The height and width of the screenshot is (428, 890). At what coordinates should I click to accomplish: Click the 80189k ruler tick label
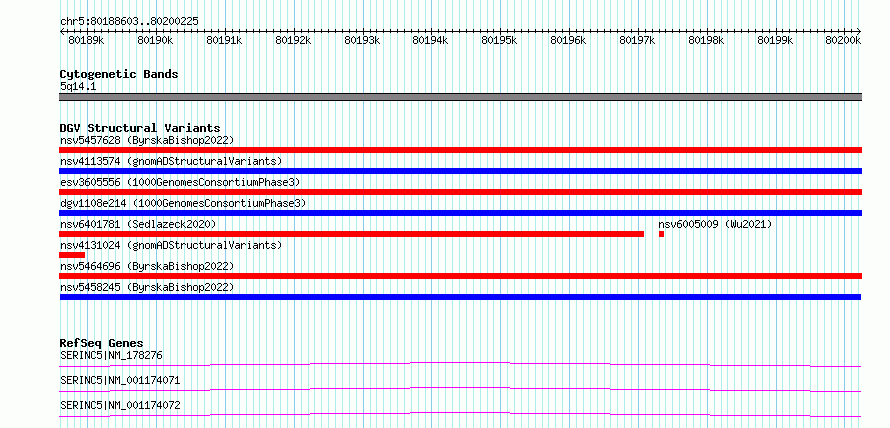click(86, 41)
